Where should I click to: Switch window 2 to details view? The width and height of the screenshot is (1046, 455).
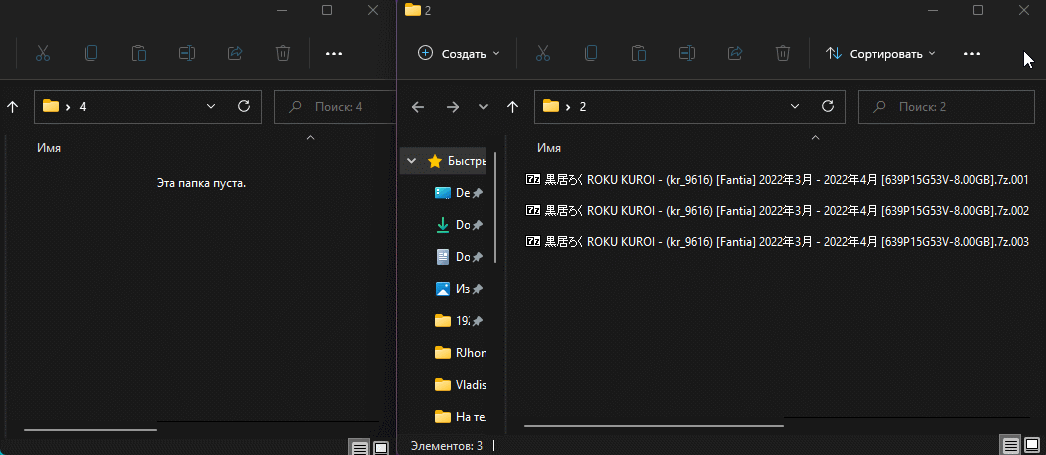1010,446
